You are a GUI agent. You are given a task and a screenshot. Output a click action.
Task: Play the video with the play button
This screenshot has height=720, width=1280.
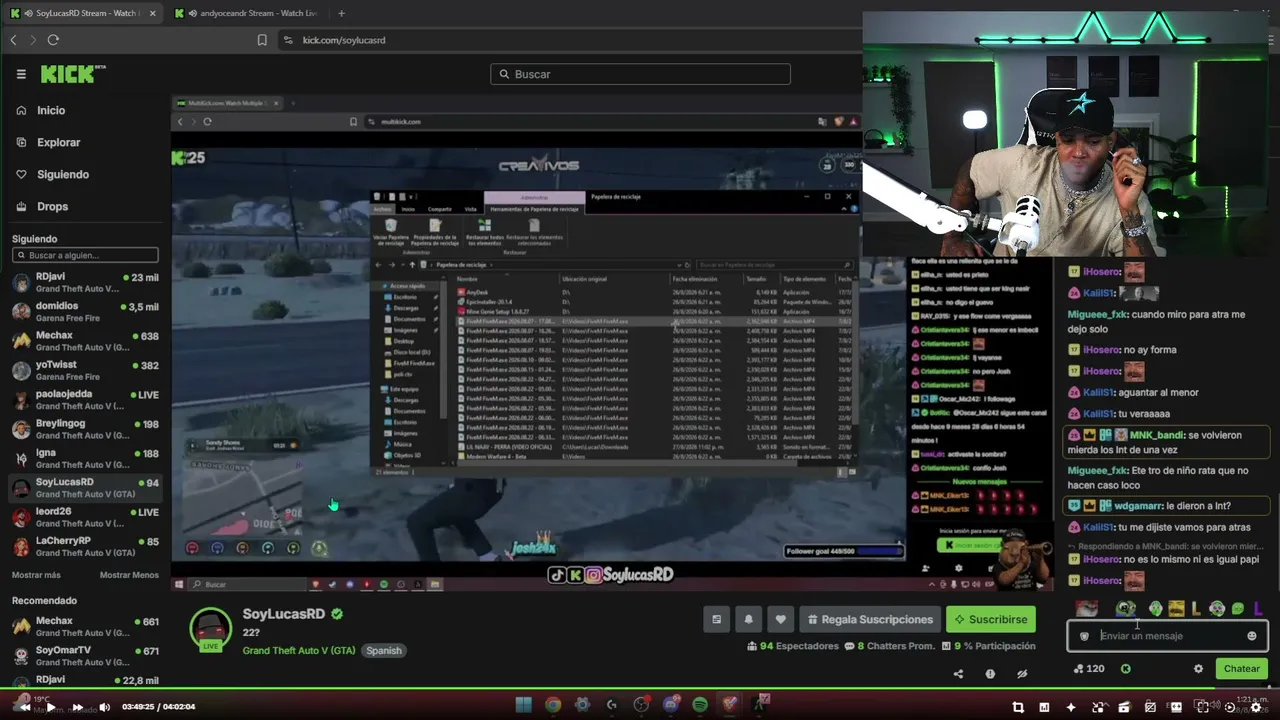[x=50, y=707]
